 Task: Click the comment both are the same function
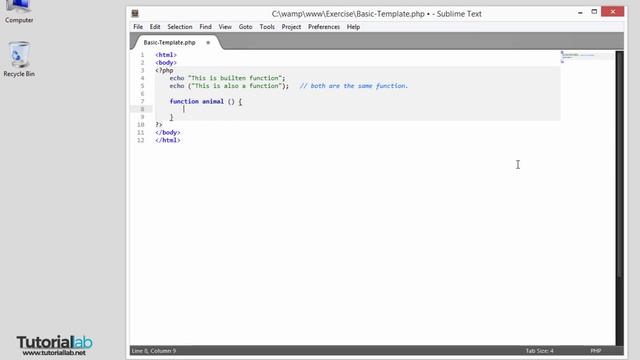[x=353, y=86]
